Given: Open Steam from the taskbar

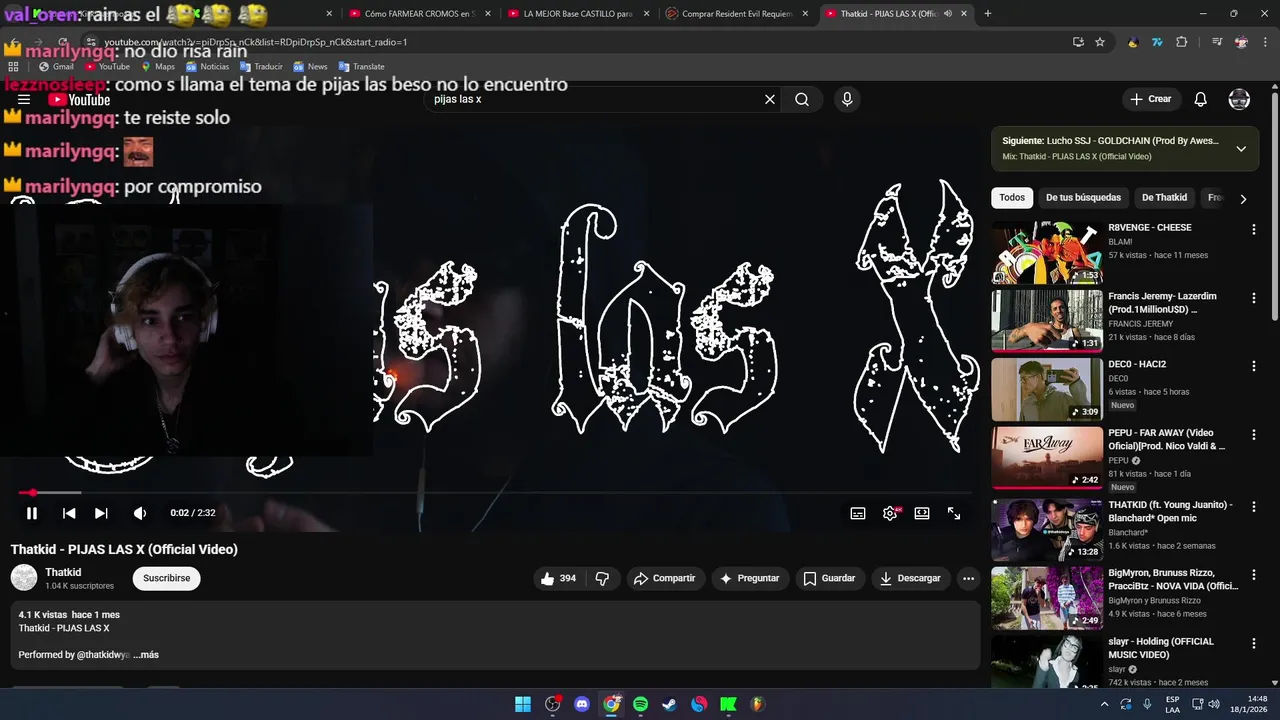Looking at the screenshot, I should coord(670,704).
